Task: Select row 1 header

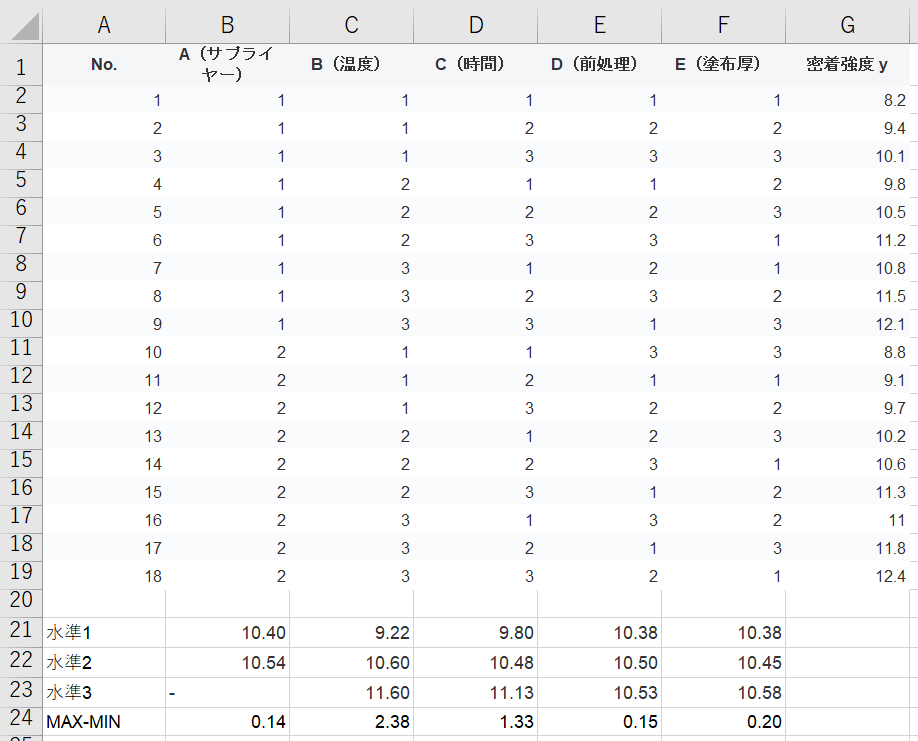Action: [21, 66]
